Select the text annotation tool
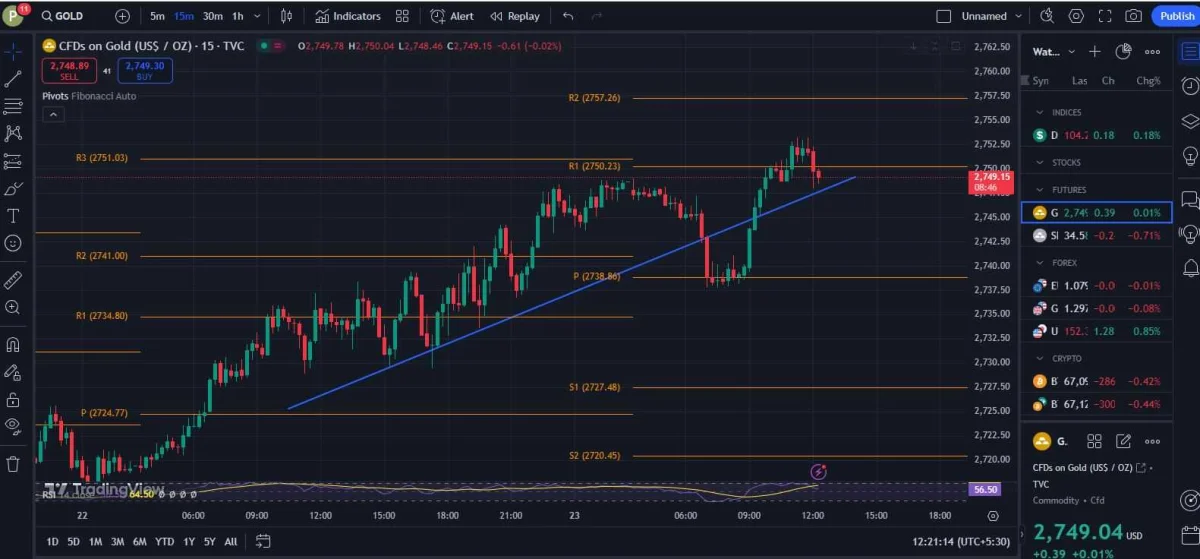This screenshot has width=1200, height=559. click(x=13, y=215)
